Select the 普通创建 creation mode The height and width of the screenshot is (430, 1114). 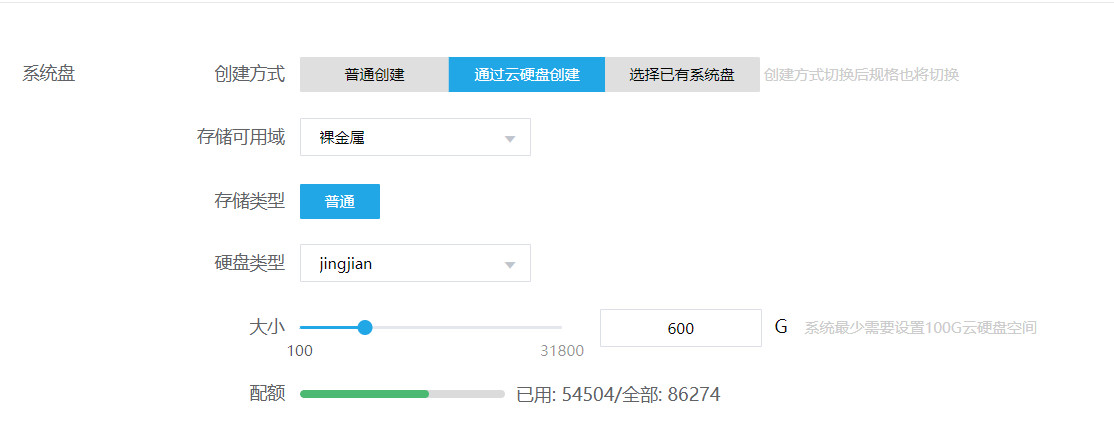coord(374,75)
